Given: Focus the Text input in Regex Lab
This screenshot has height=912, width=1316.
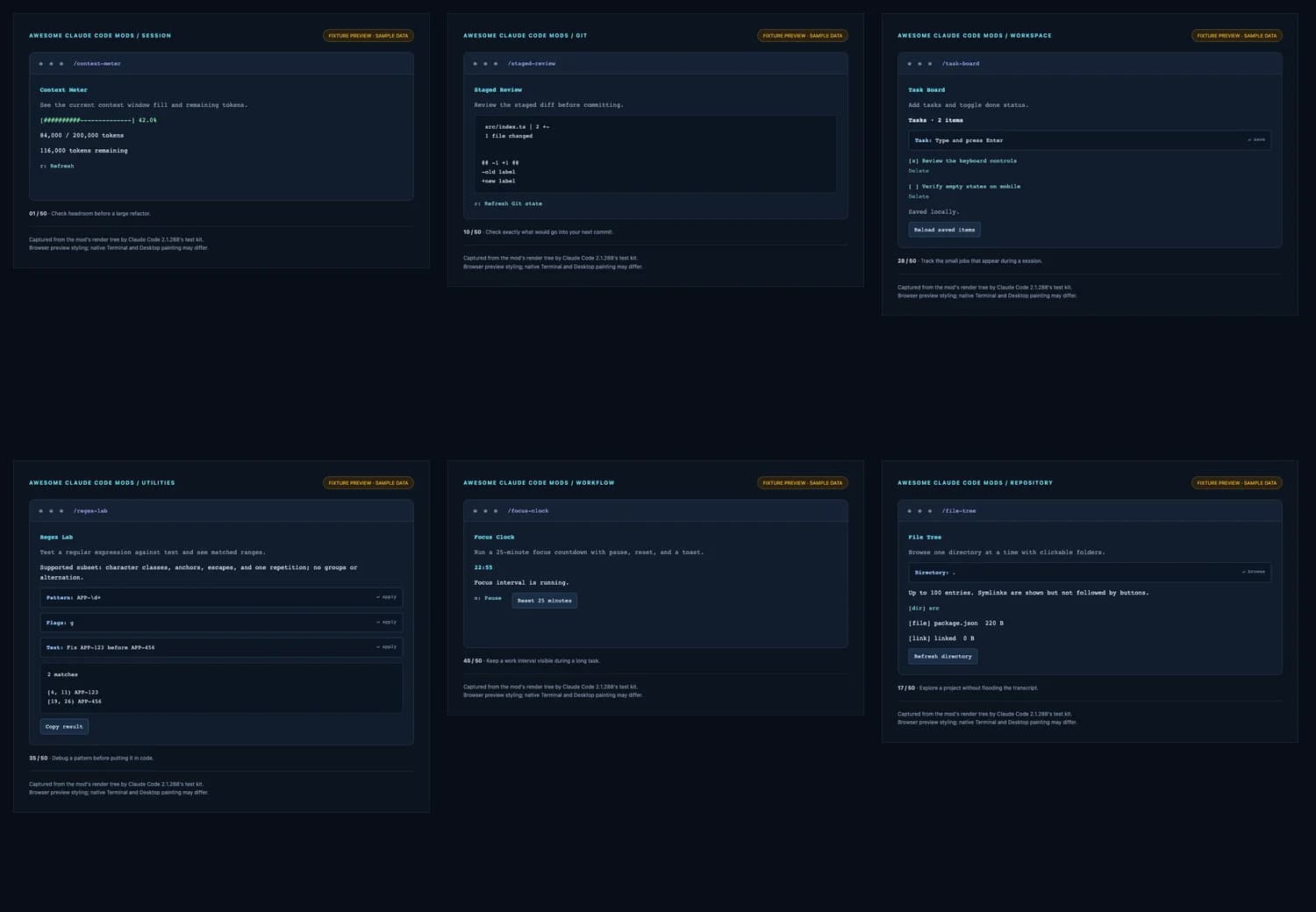Looking at the screenshot, I should 221,647.
